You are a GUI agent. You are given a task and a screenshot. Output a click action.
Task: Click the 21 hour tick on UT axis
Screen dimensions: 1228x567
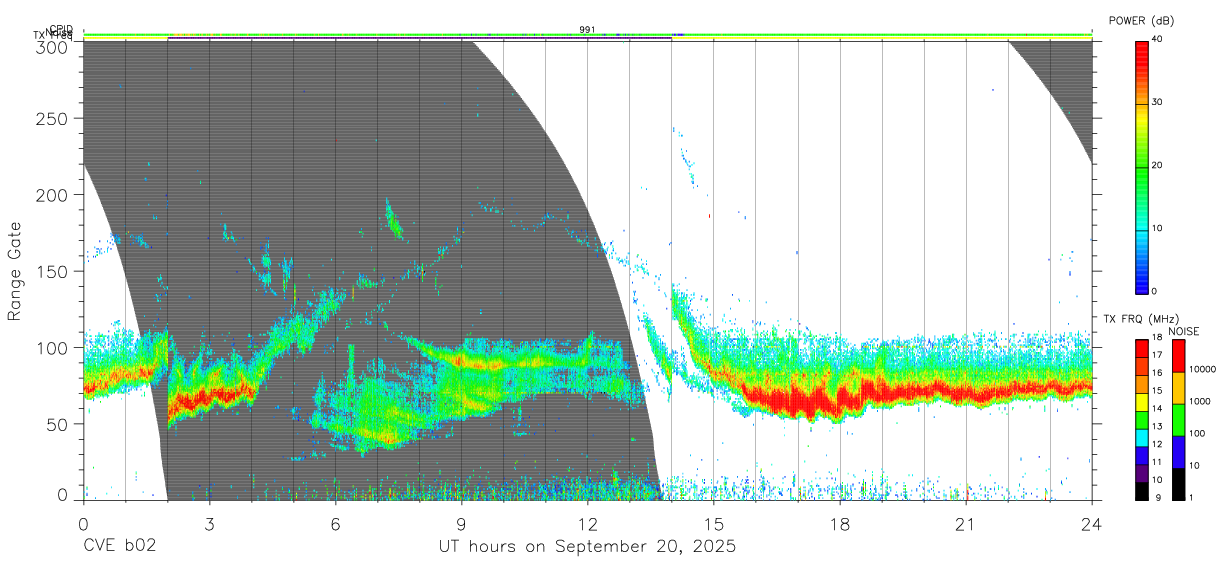[x=966, y=524]
